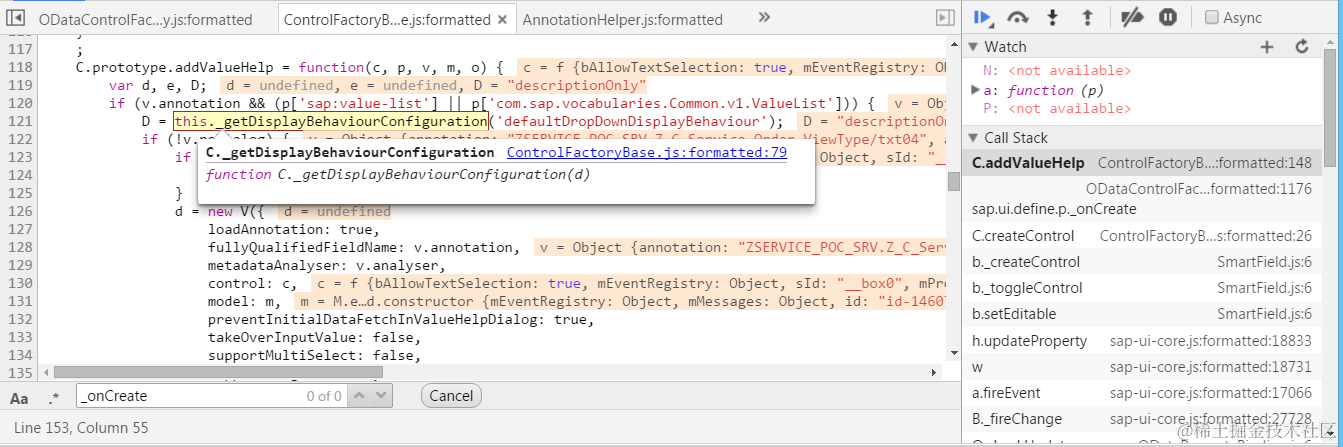Click watch entry P: <not available>
1343x447 pixels.
1057,108
